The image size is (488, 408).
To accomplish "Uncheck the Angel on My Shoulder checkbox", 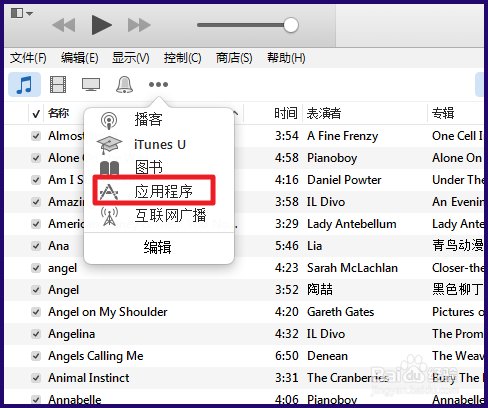I will pos(36,312).
